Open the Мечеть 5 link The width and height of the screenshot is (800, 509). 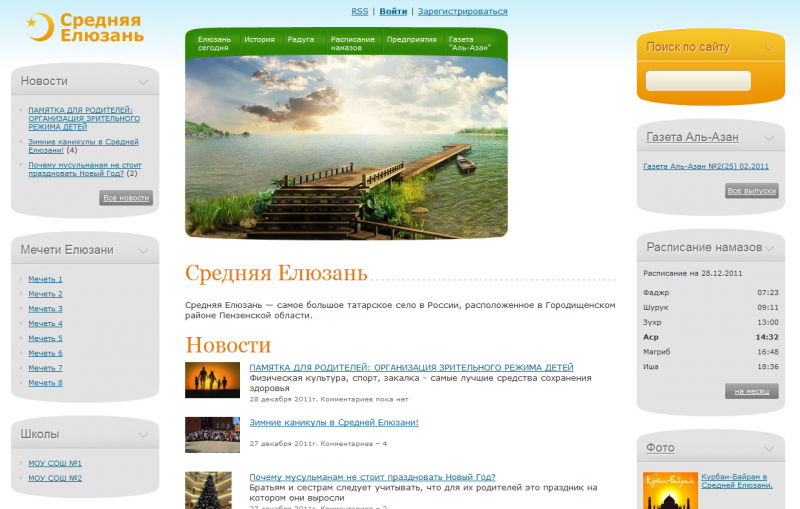coord(45,338)
